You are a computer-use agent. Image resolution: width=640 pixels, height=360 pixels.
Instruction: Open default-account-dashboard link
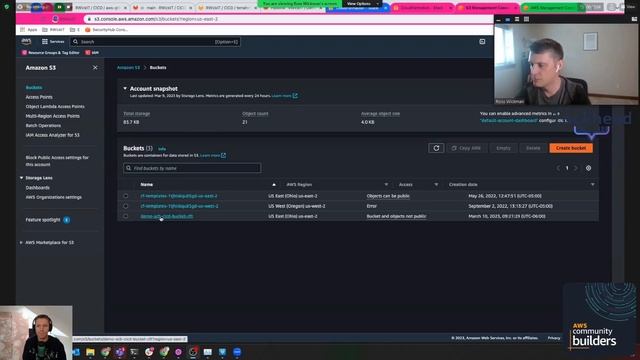point(509,121)
